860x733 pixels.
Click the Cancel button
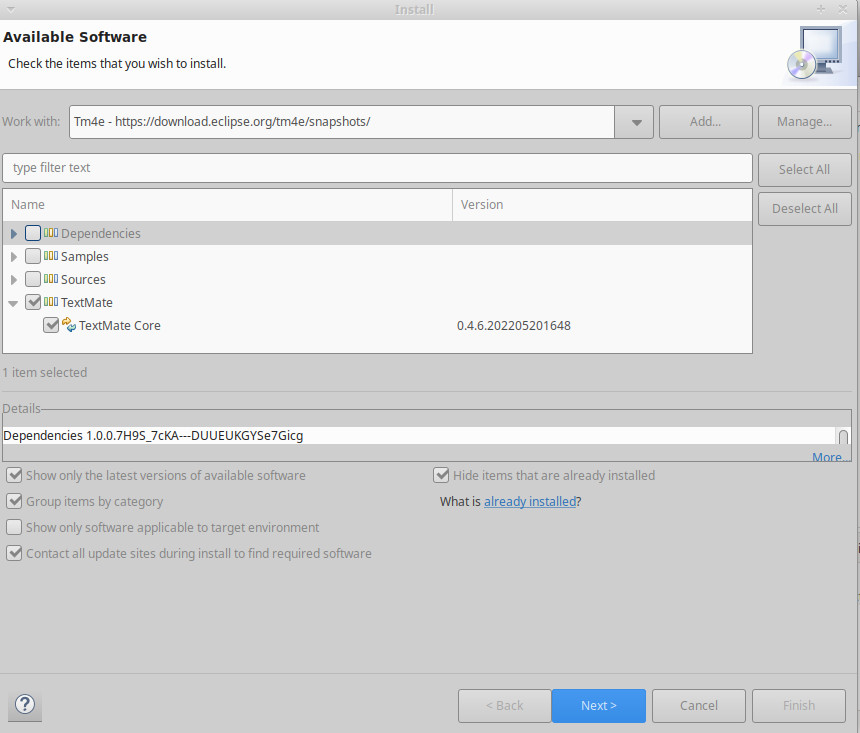click(698, 706)
